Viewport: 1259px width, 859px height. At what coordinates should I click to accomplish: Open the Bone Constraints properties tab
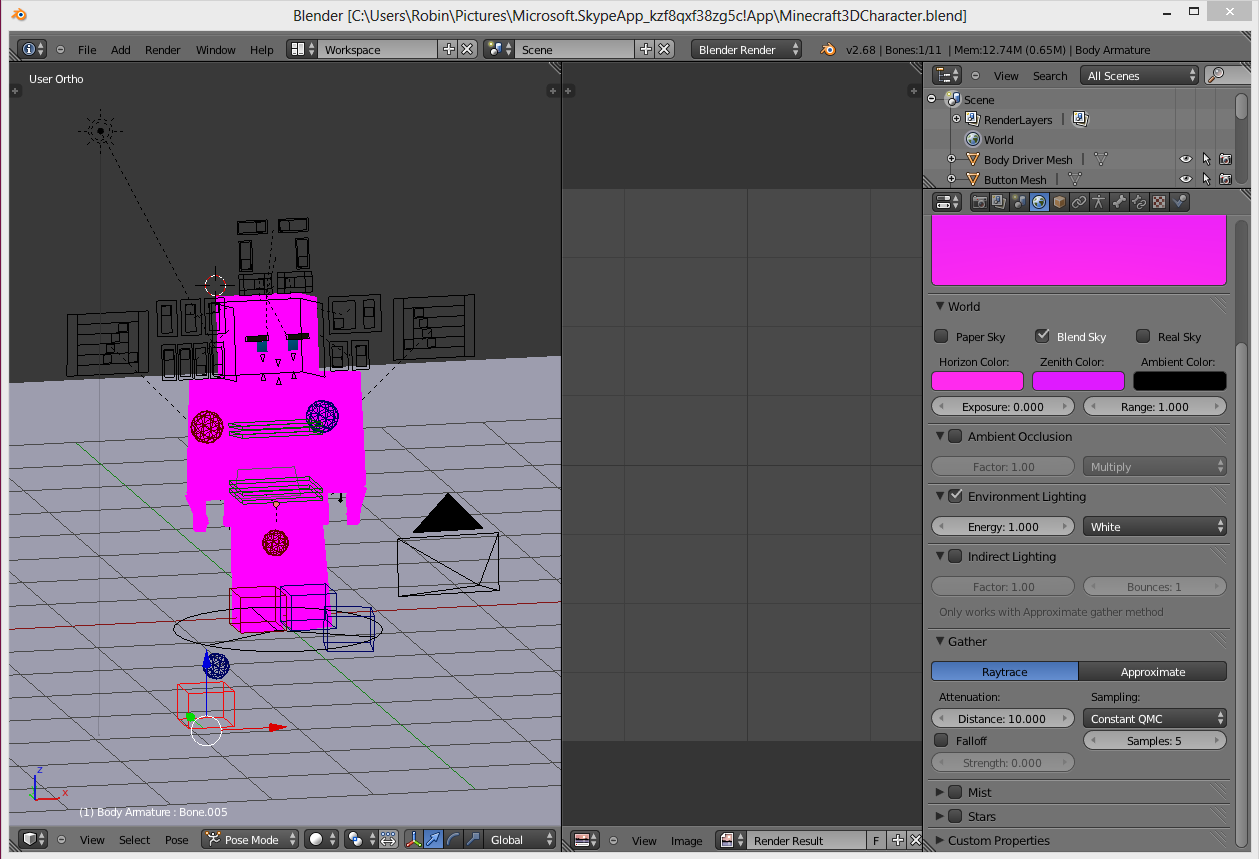click(x=1139, y=202)
